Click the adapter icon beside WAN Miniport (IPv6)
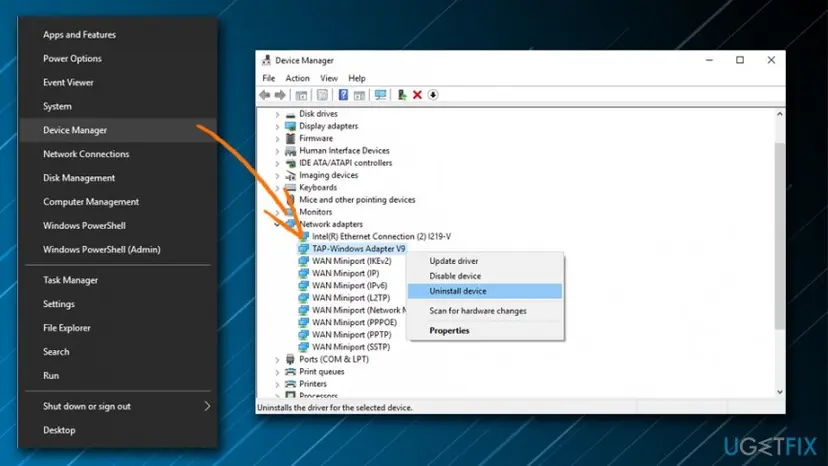The image size is (828, 466). pyautogui.click(x=303, y=286)
